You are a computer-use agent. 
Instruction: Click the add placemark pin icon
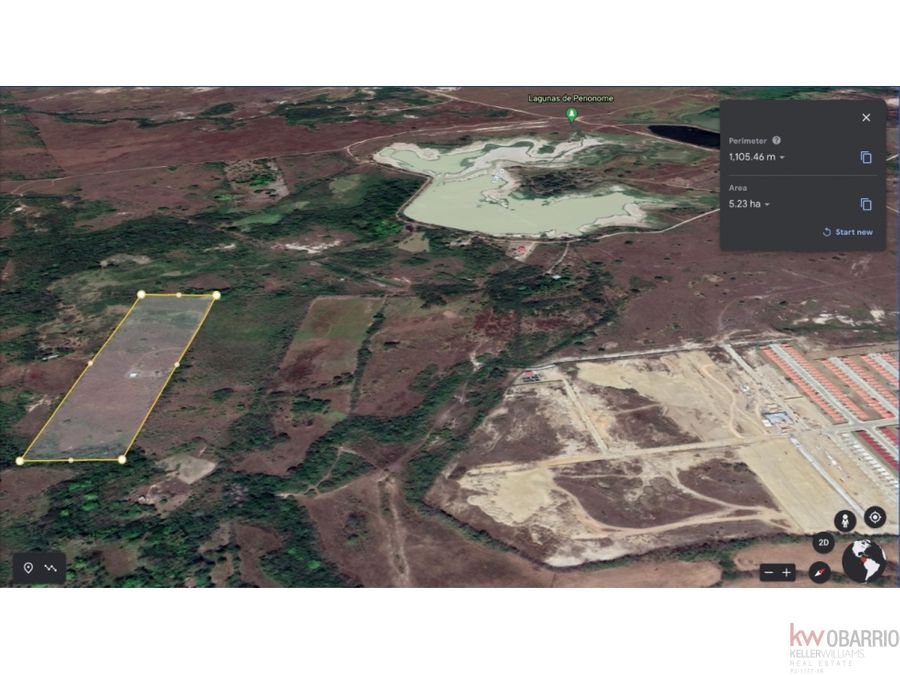coord(28,568)
